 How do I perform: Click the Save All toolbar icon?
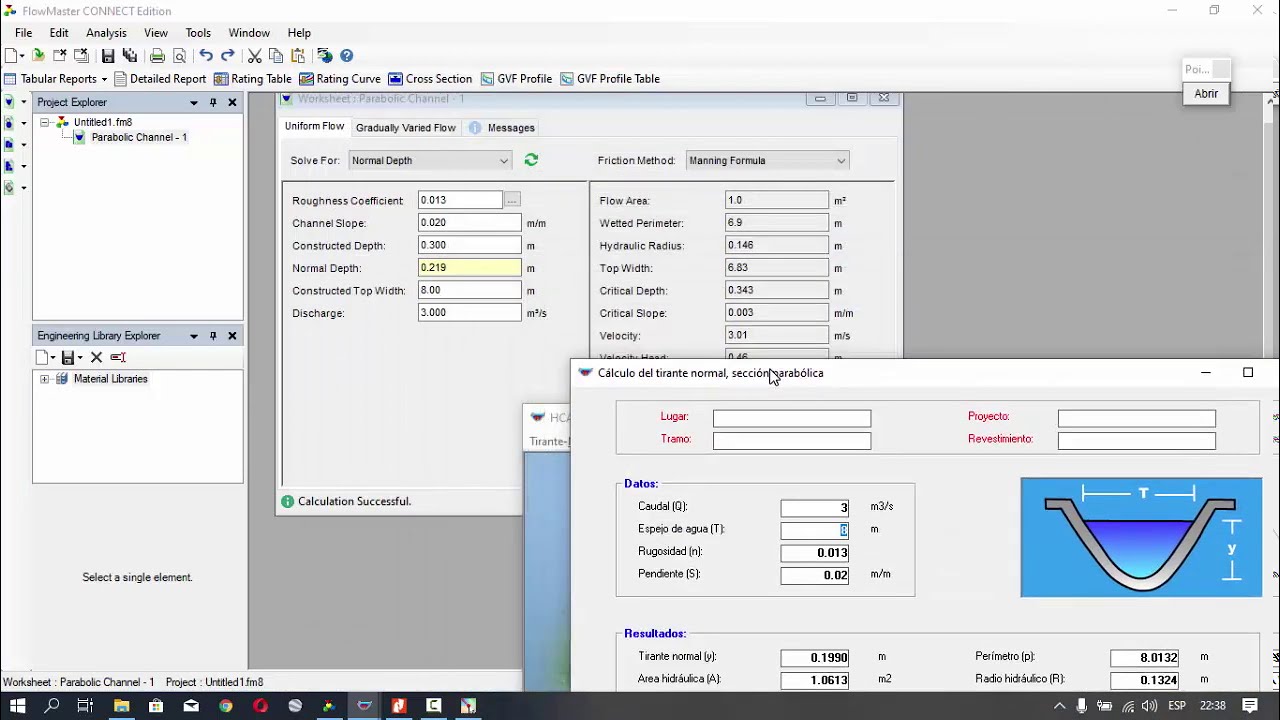[x=129, y=56]
